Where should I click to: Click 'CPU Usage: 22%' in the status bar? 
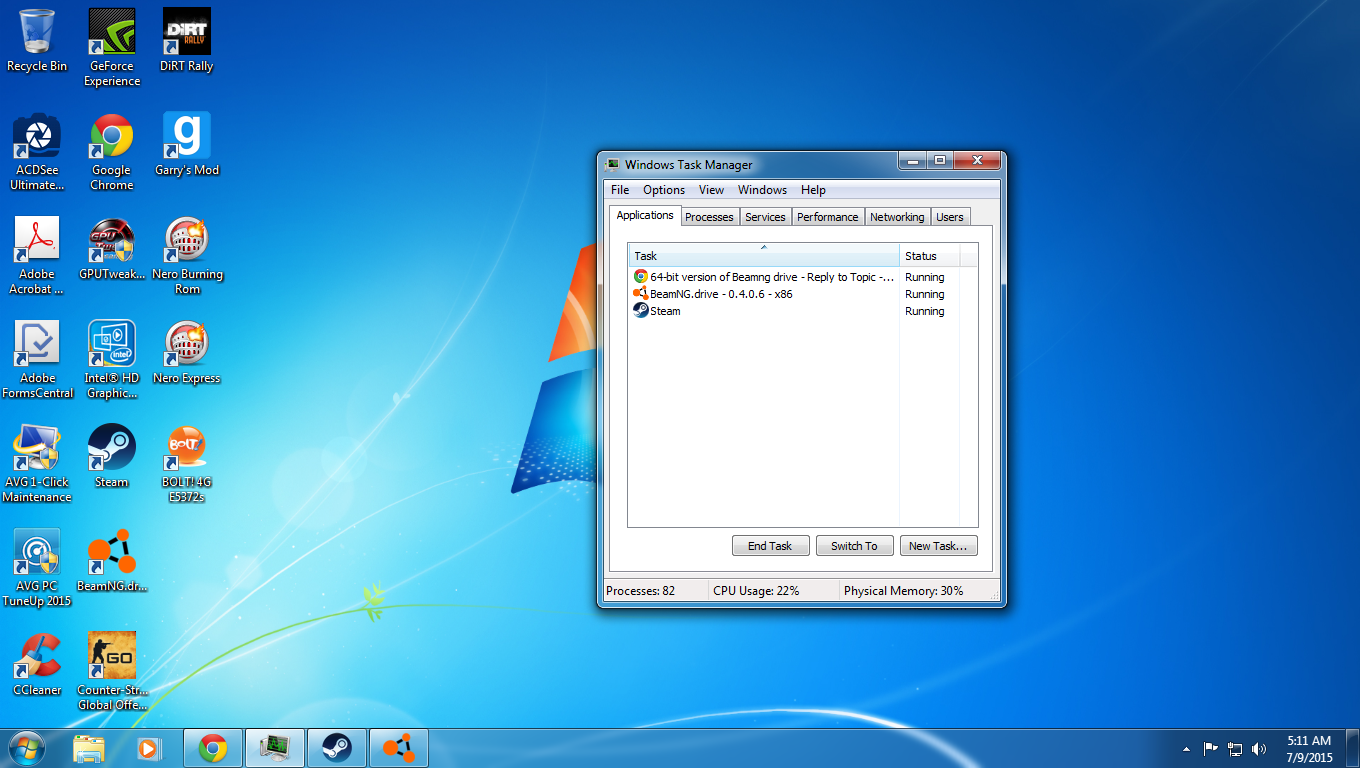tap(756, 591)
